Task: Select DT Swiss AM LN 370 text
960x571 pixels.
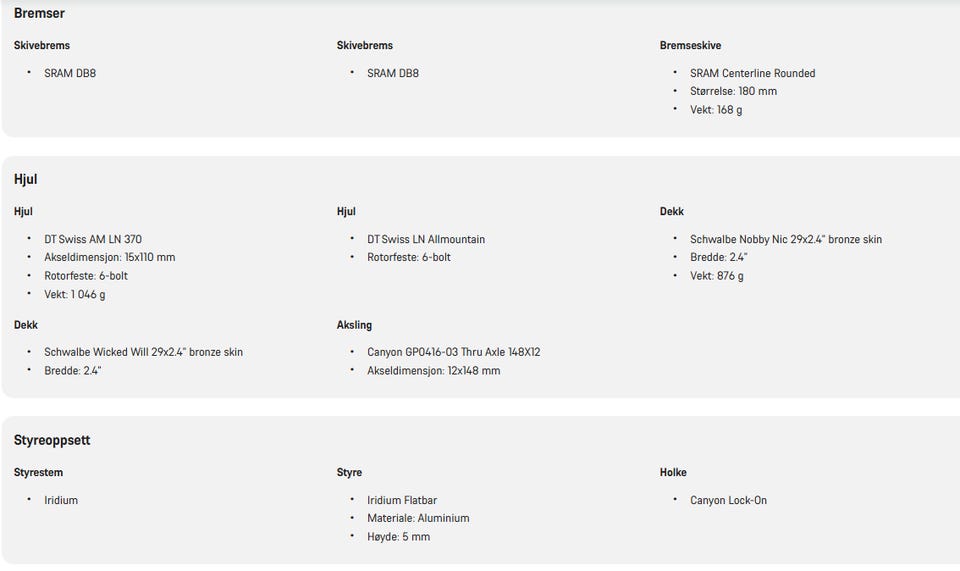Action: coord(92,239)
